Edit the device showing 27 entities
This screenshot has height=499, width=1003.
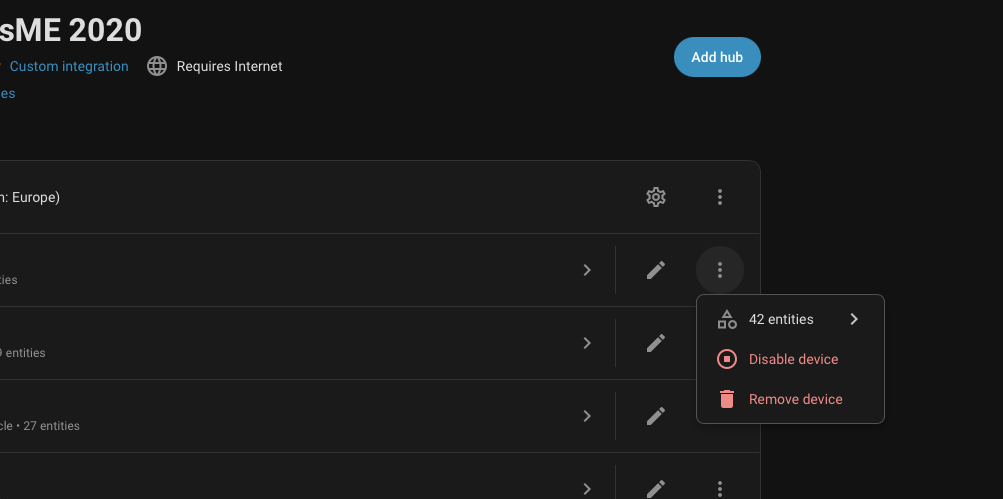(x=656, y=416)
